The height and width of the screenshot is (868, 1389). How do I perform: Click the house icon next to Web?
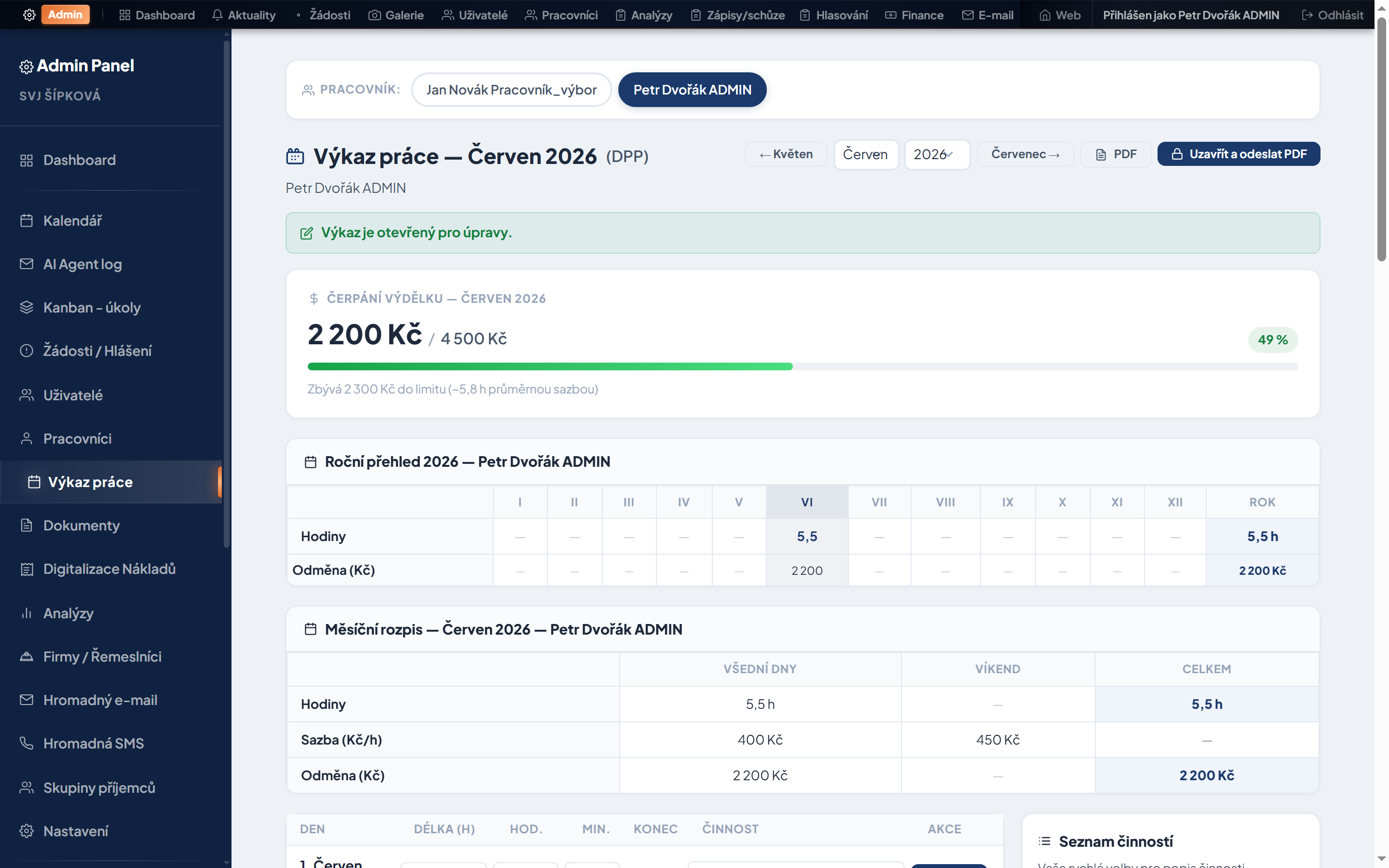pos(1045,15)
